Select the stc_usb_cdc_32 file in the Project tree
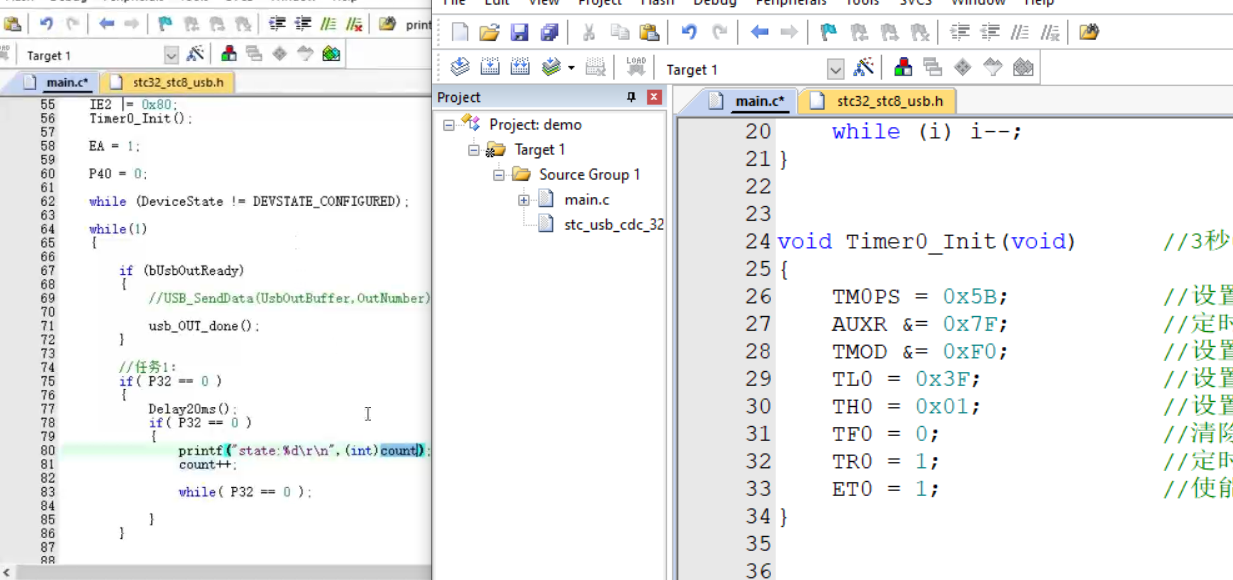This screenshot has height=580, width=1233. point(614,225)
